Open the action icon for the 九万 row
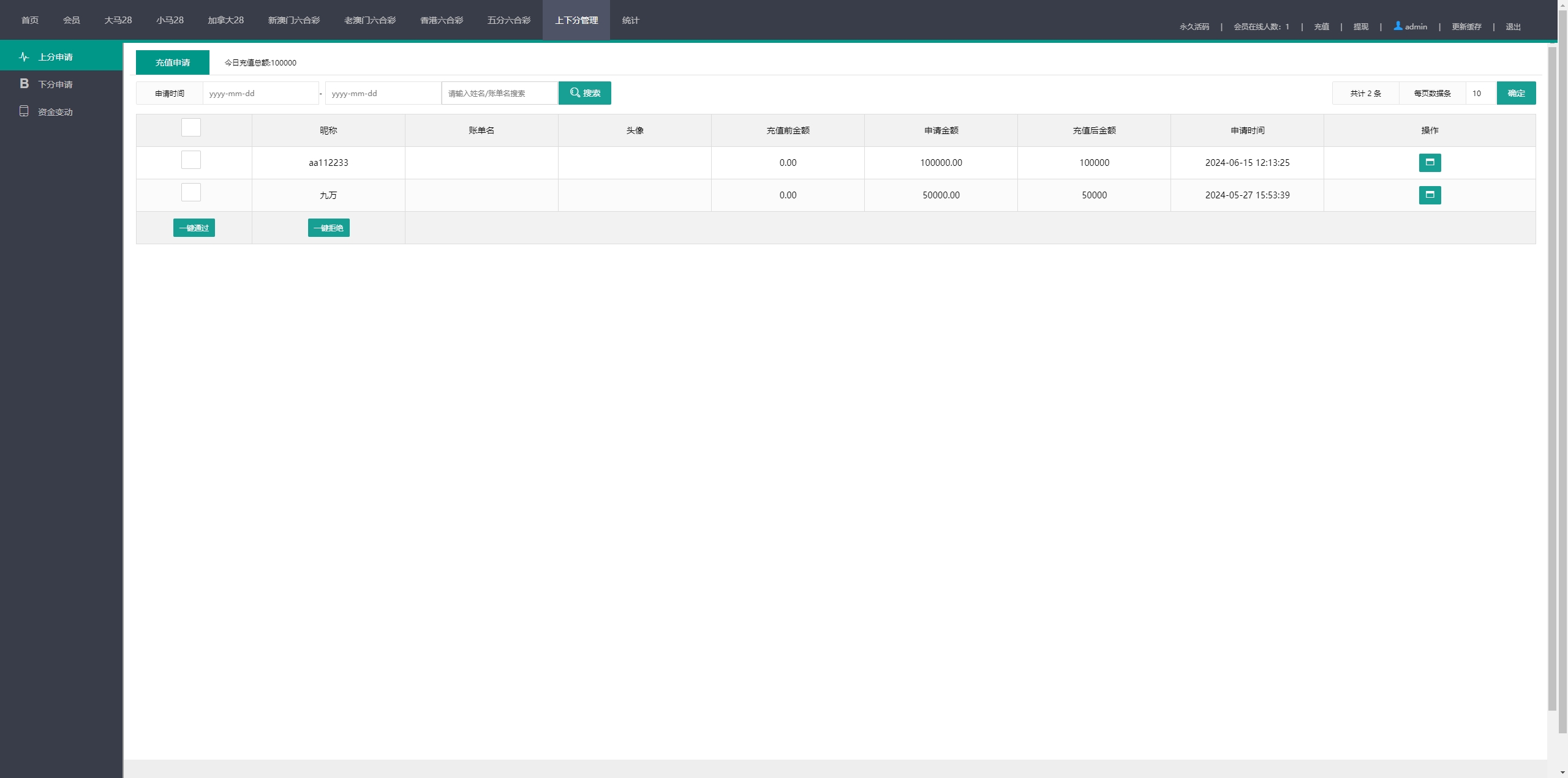 [x=1430, y=195]
